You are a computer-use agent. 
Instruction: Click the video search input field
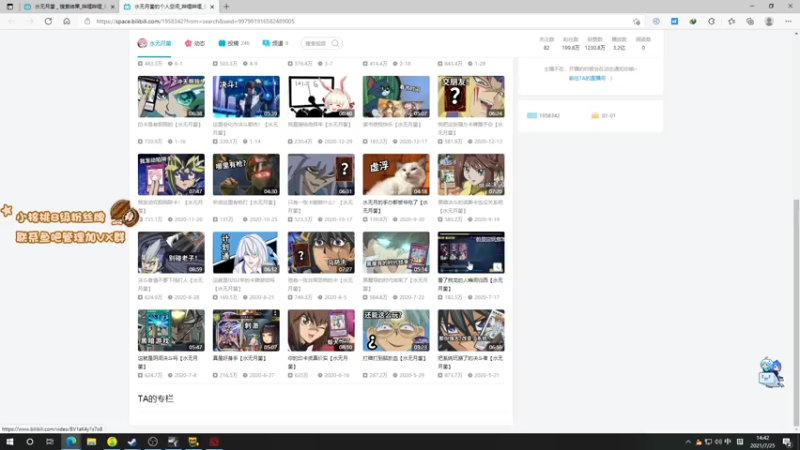(316, 43)
